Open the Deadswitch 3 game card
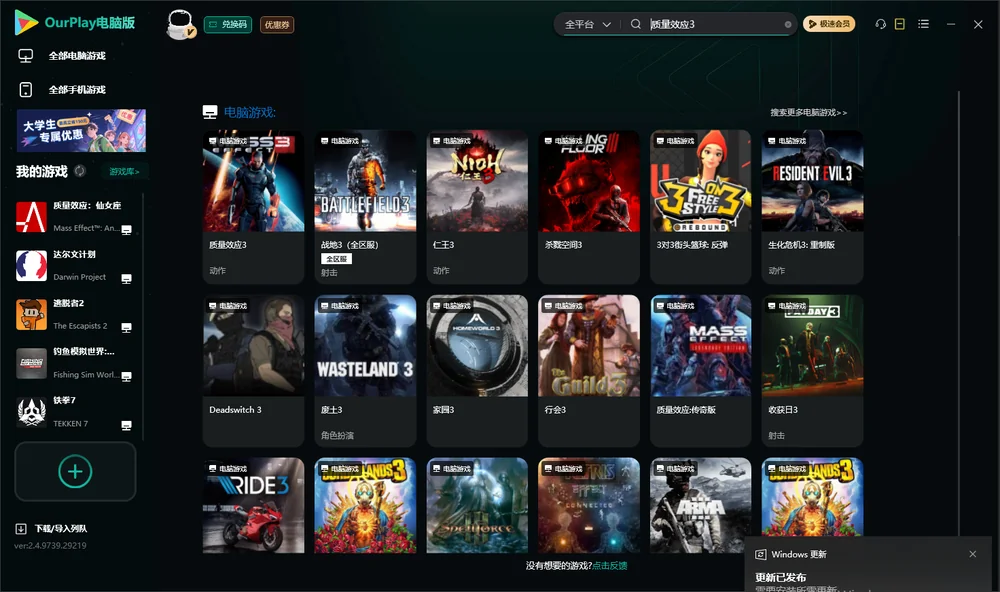 (253, 371)
